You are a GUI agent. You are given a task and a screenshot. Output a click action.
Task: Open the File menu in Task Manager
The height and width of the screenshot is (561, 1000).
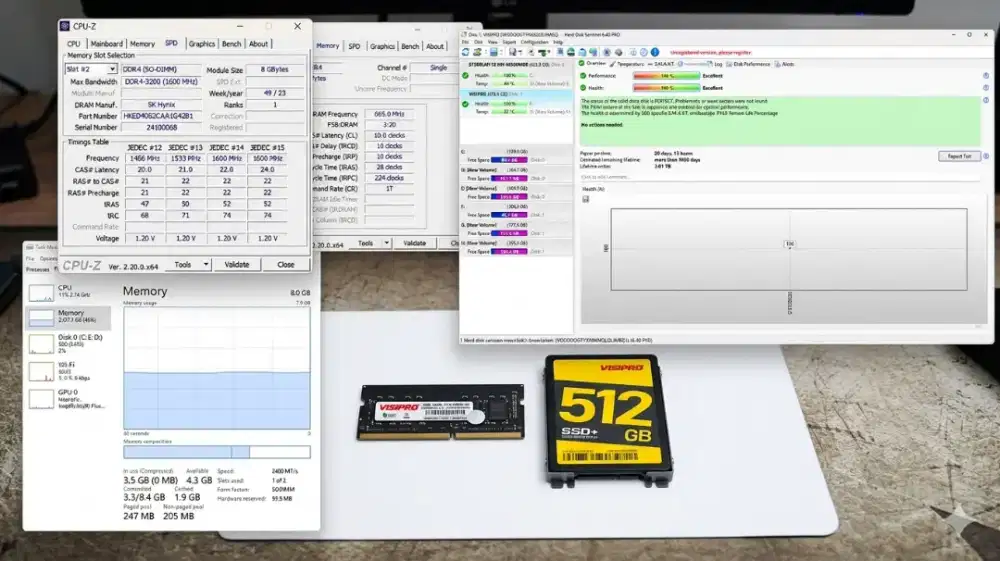(30, 259)
